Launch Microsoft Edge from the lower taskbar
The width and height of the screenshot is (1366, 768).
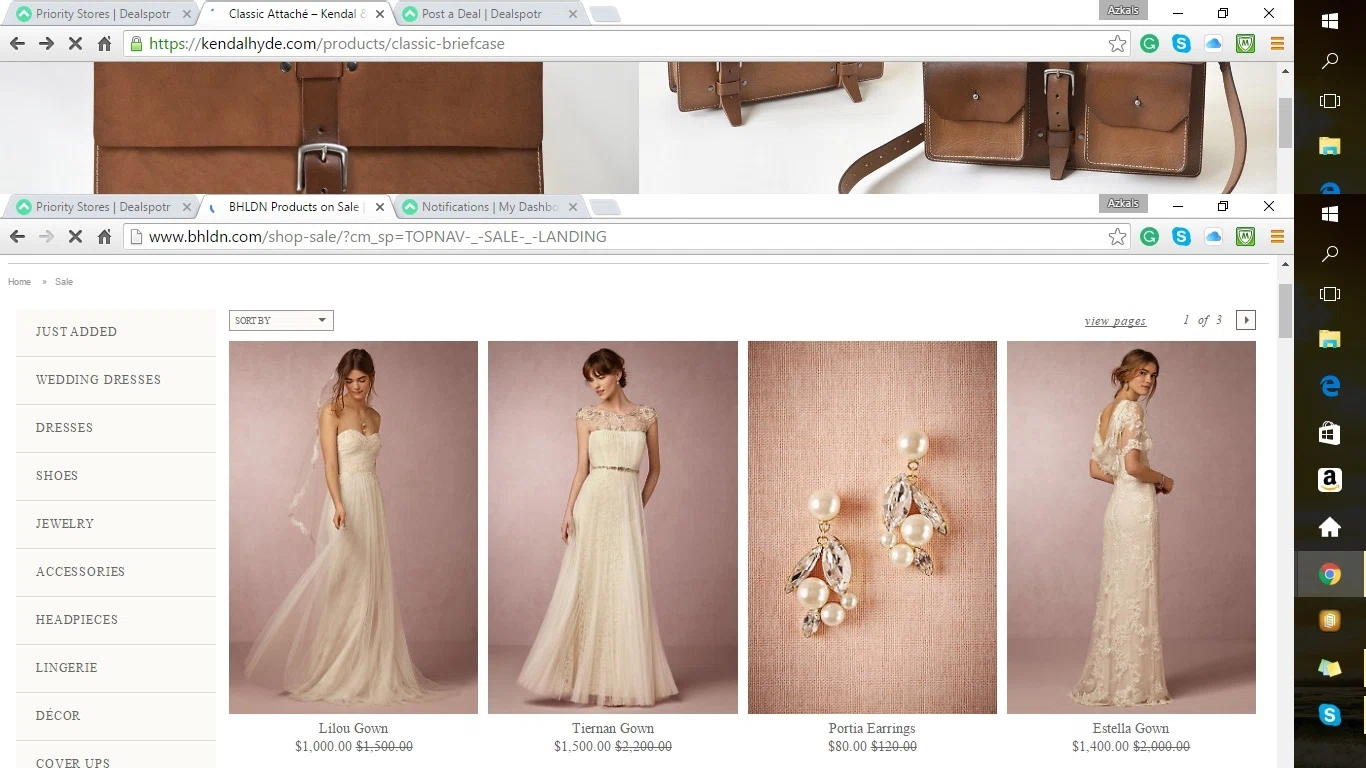pos(1329,385)
